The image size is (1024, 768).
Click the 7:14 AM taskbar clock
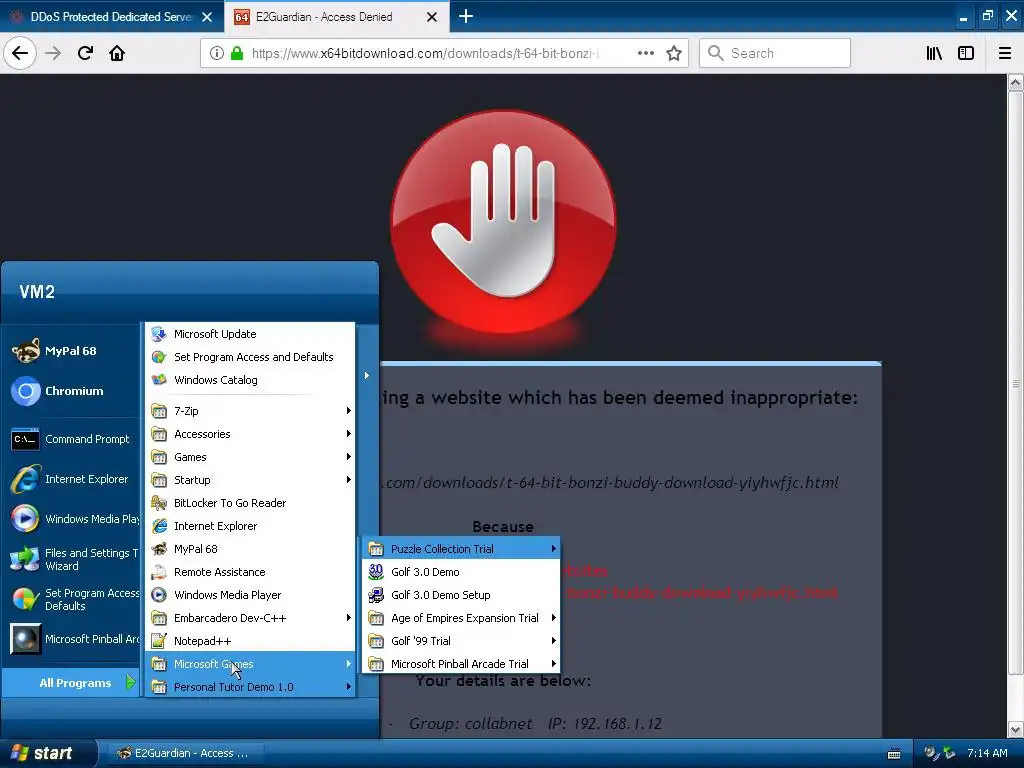coord(987,754)
